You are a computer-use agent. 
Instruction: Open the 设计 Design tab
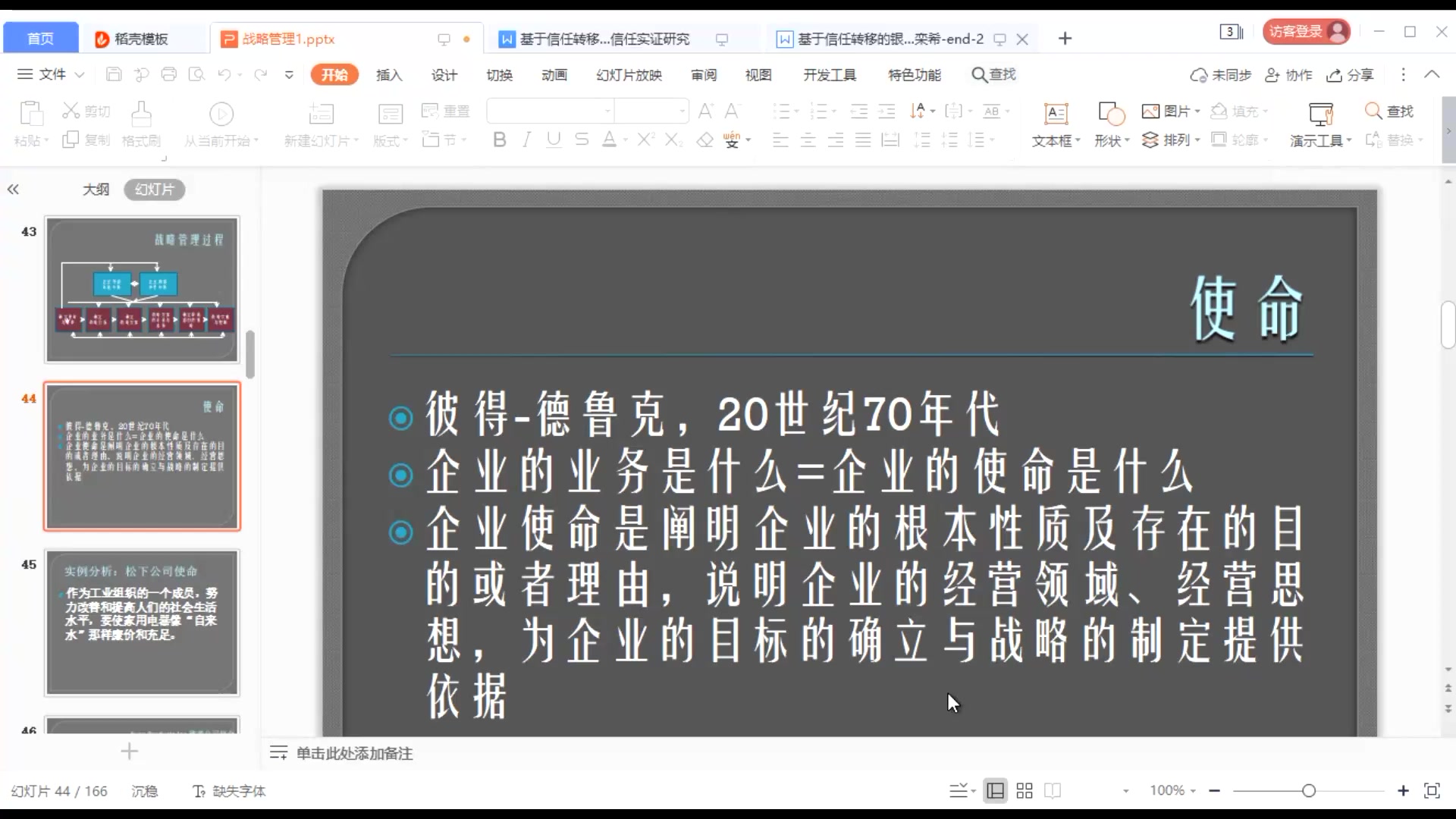pyautogui.click(x=444, y=74)
